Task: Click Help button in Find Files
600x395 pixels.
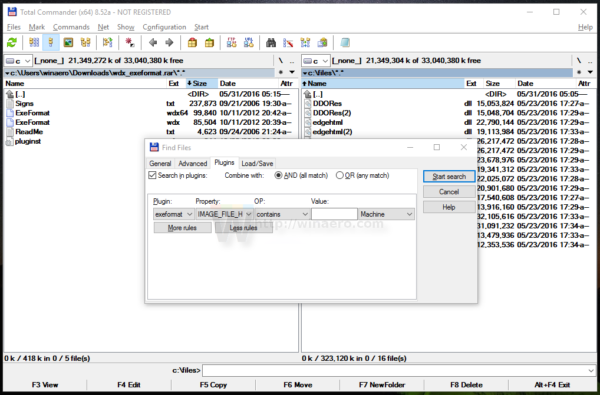Action: coord(449,207)
